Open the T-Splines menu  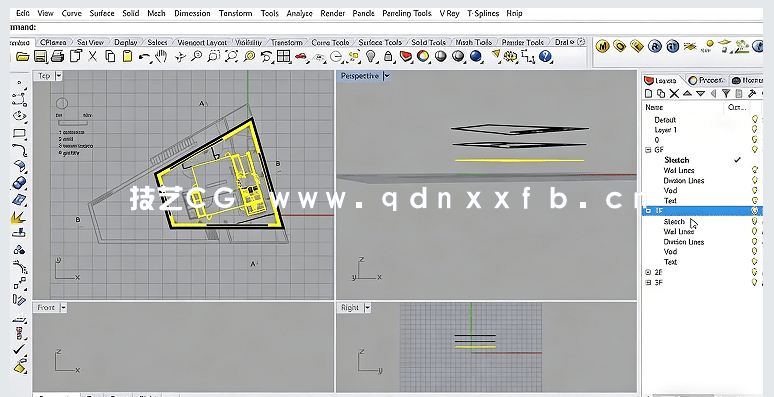(483, 13)
